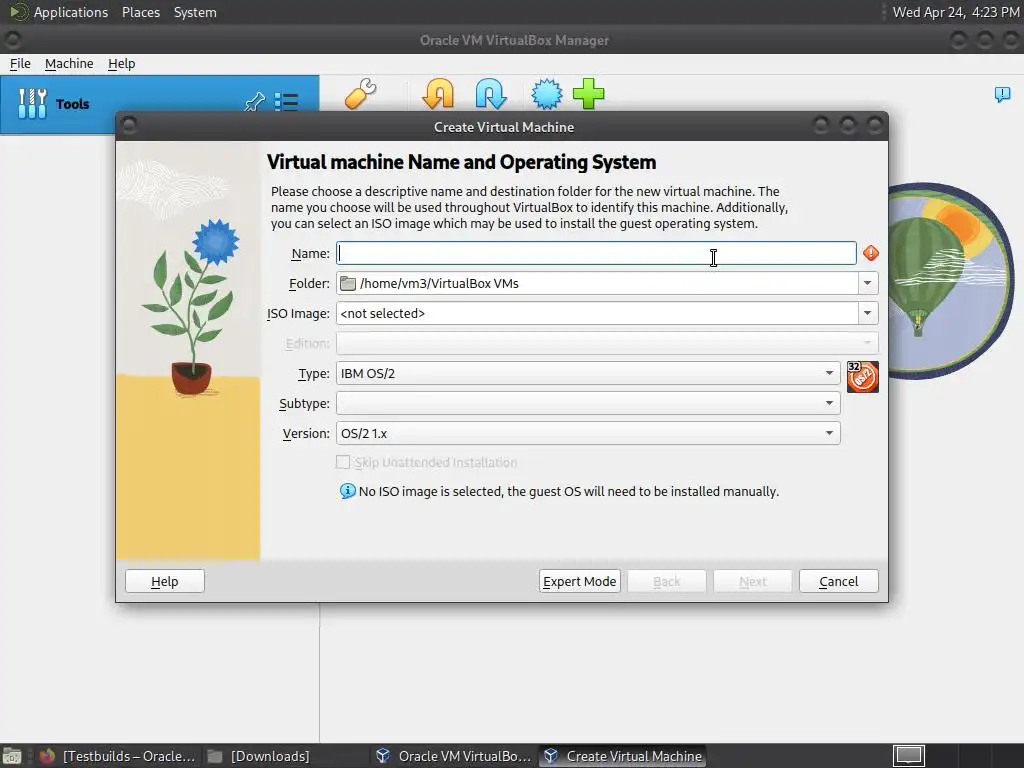Open the Version dropdown showing OS/2 1.x
The image size is (1024, 768).
pos(588,434)
